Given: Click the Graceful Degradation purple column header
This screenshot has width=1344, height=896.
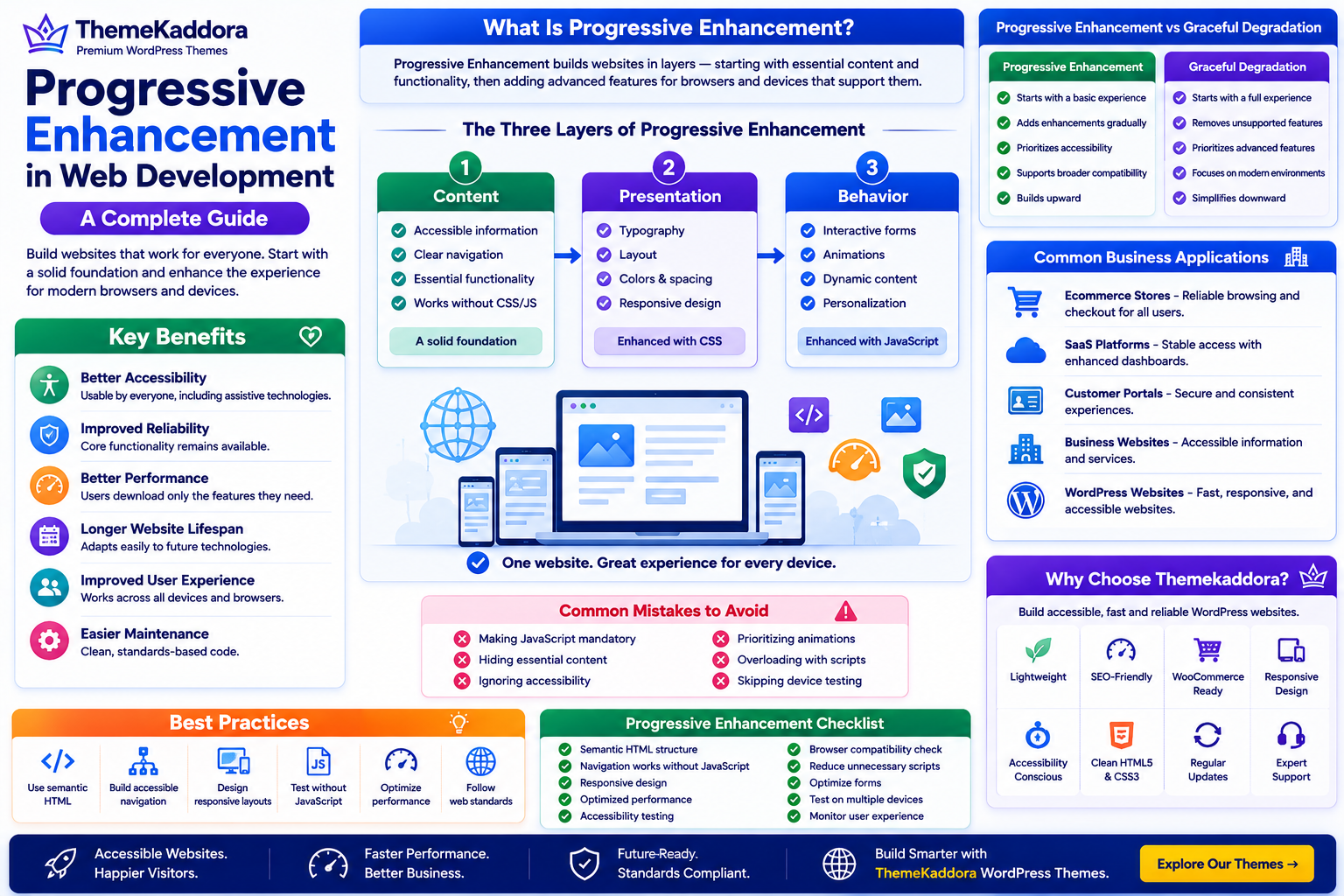Looking at the screenshot, I should pyautogui.click(x=1247, y=67).
